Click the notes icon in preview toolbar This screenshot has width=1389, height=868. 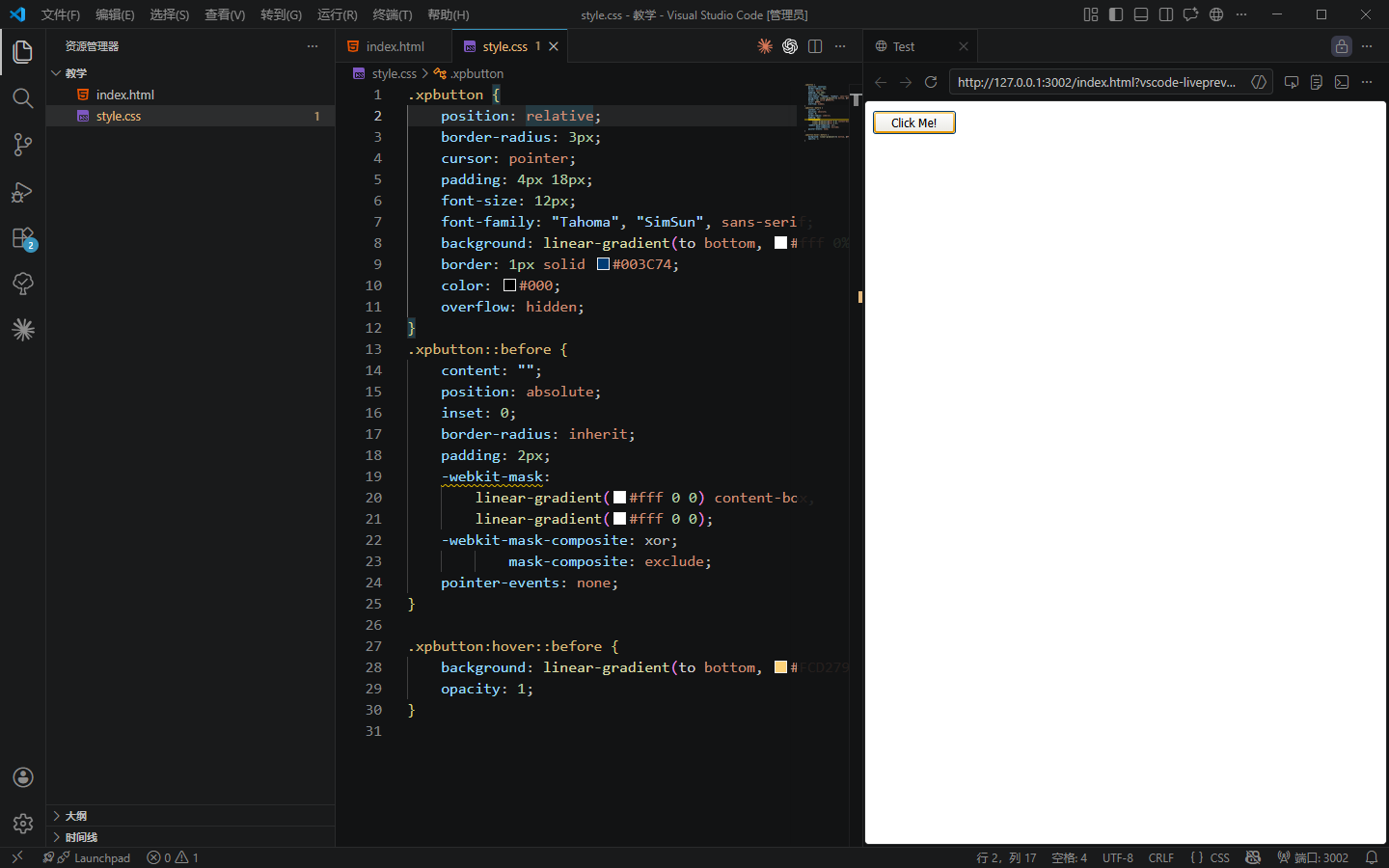coord(1317,82)
